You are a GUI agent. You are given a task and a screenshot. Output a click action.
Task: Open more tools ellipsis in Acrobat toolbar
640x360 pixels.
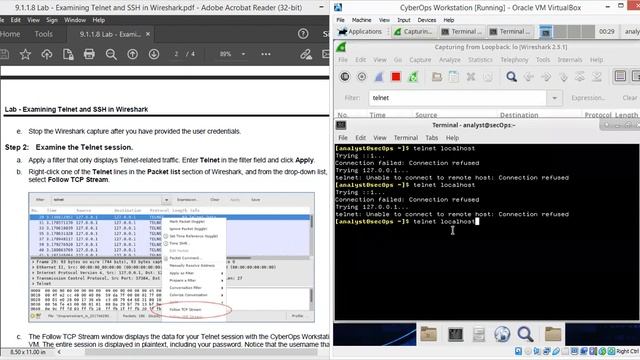[266, 54]
